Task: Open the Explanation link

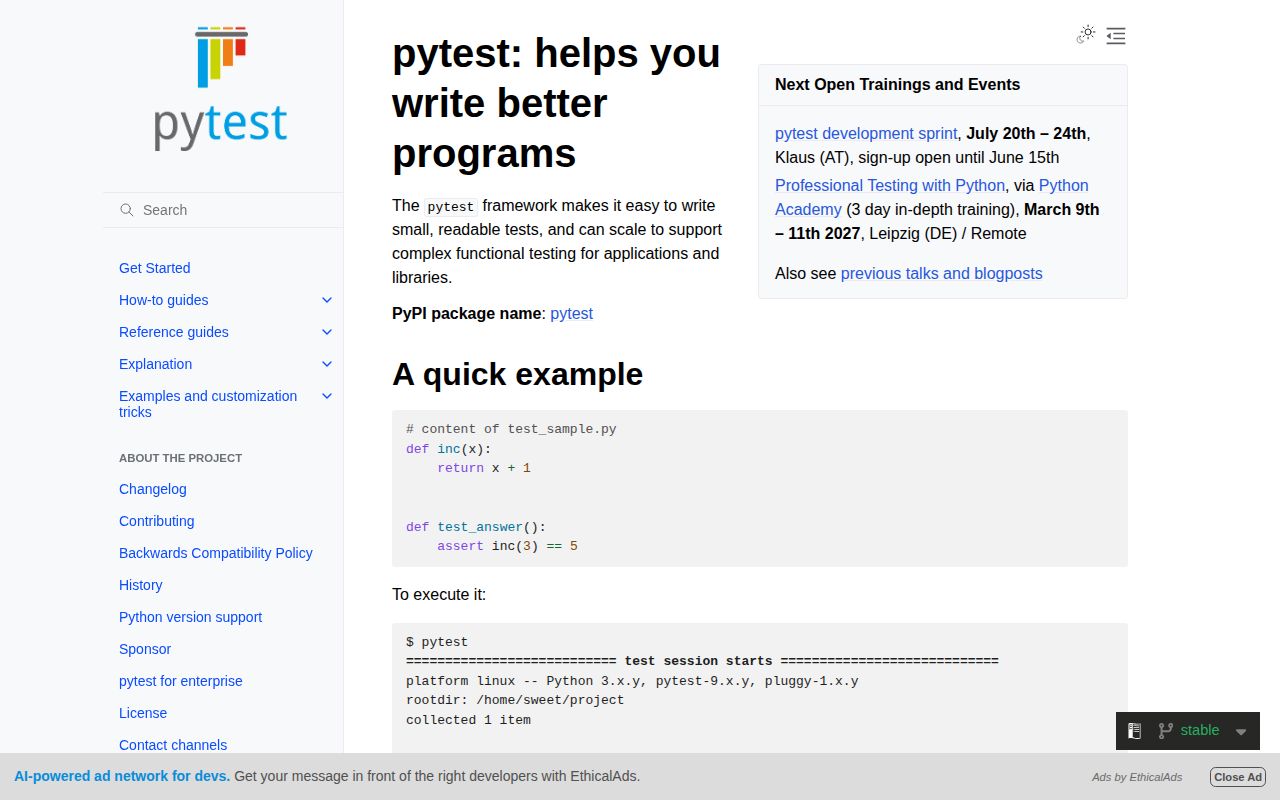Action: pyautogui.click(x=155, y=364)
